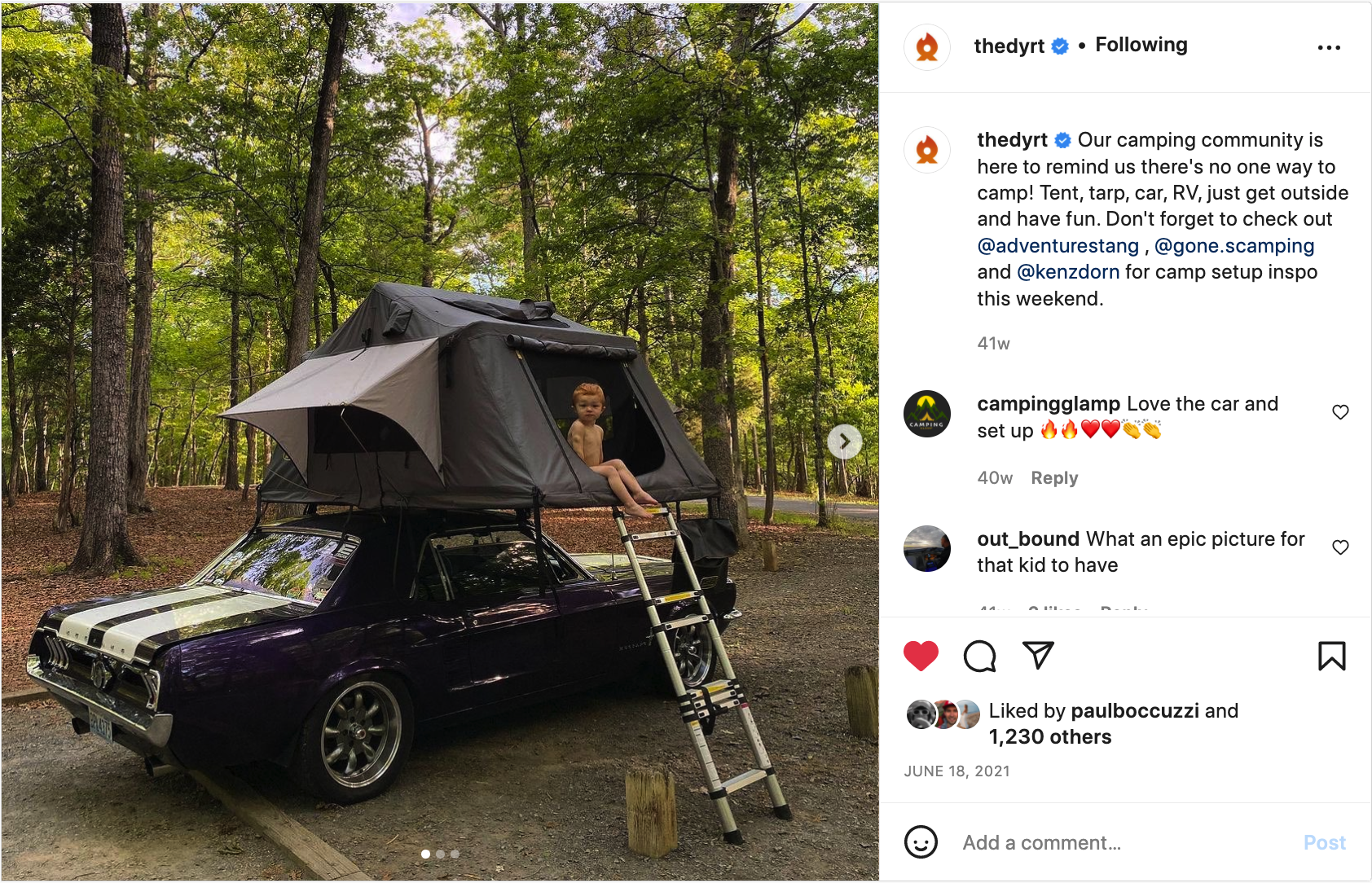Like the out_bound comment
Image resolution: width=1372 pixels, height=883 pixels.
pyautogui.click(x=1340, y=547)
